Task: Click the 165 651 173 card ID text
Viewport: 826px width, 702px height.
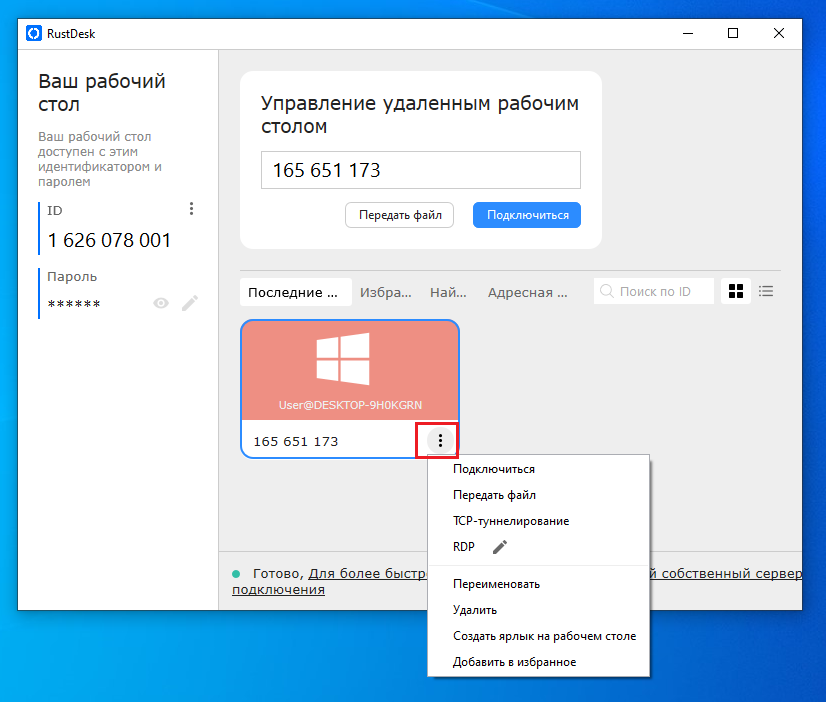Action: [296, 441]
